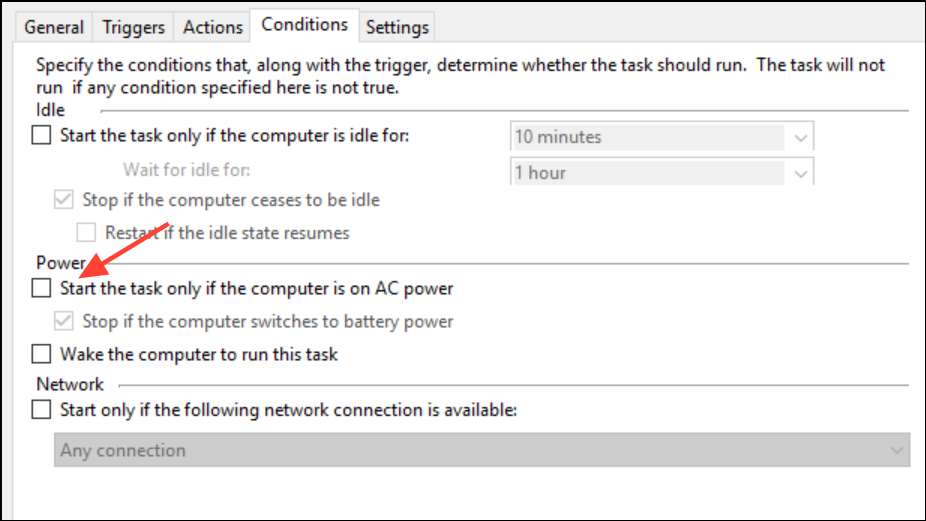This screenshot has height=521, width=926.
Task: Check restart if idle state resumes
Action: [87, 233]
